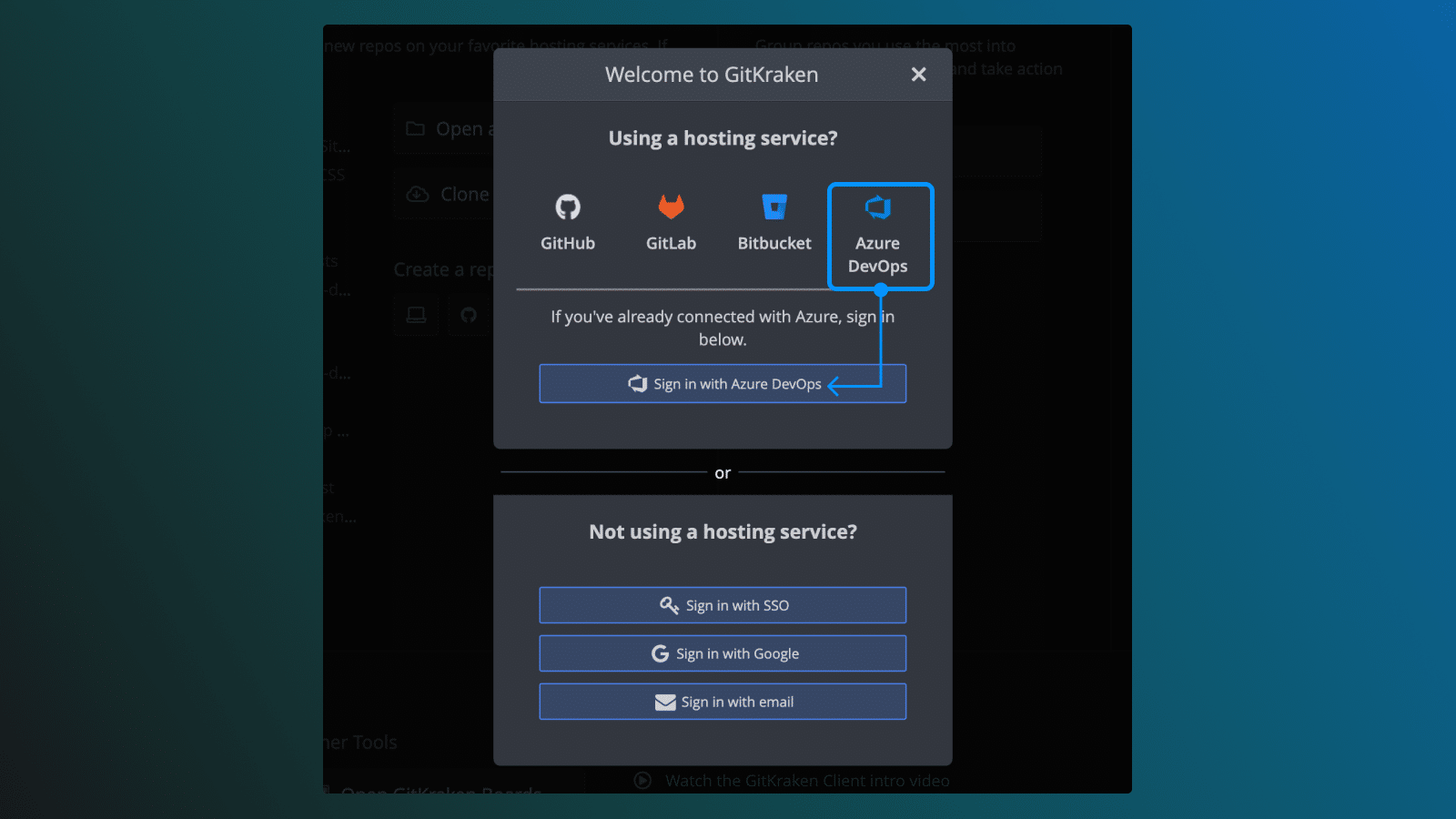This screenshot has height=819, width=1456.
Task: Click Sign in with Azure DevOps button
Action: 723,384
